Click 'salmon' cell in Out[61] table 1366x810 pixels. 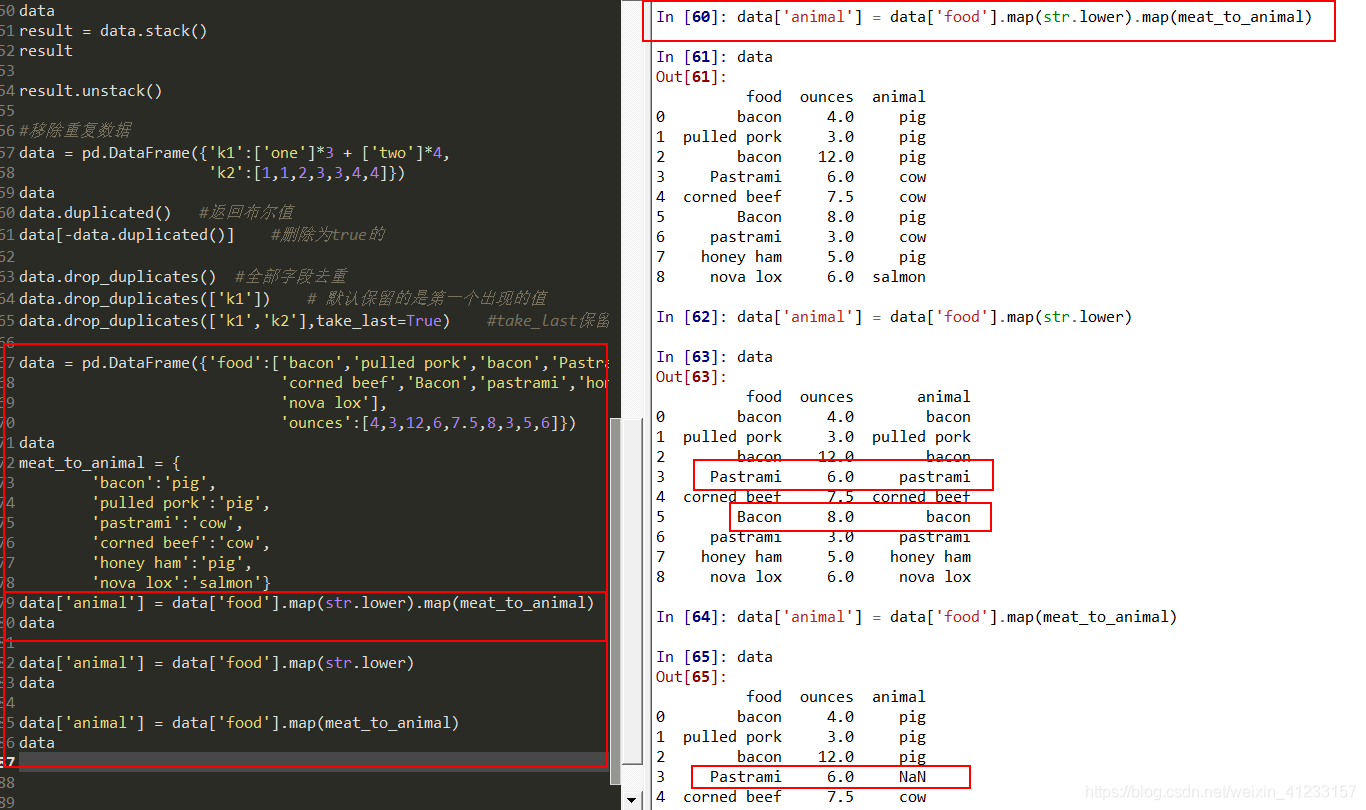(x=899, y=276)
